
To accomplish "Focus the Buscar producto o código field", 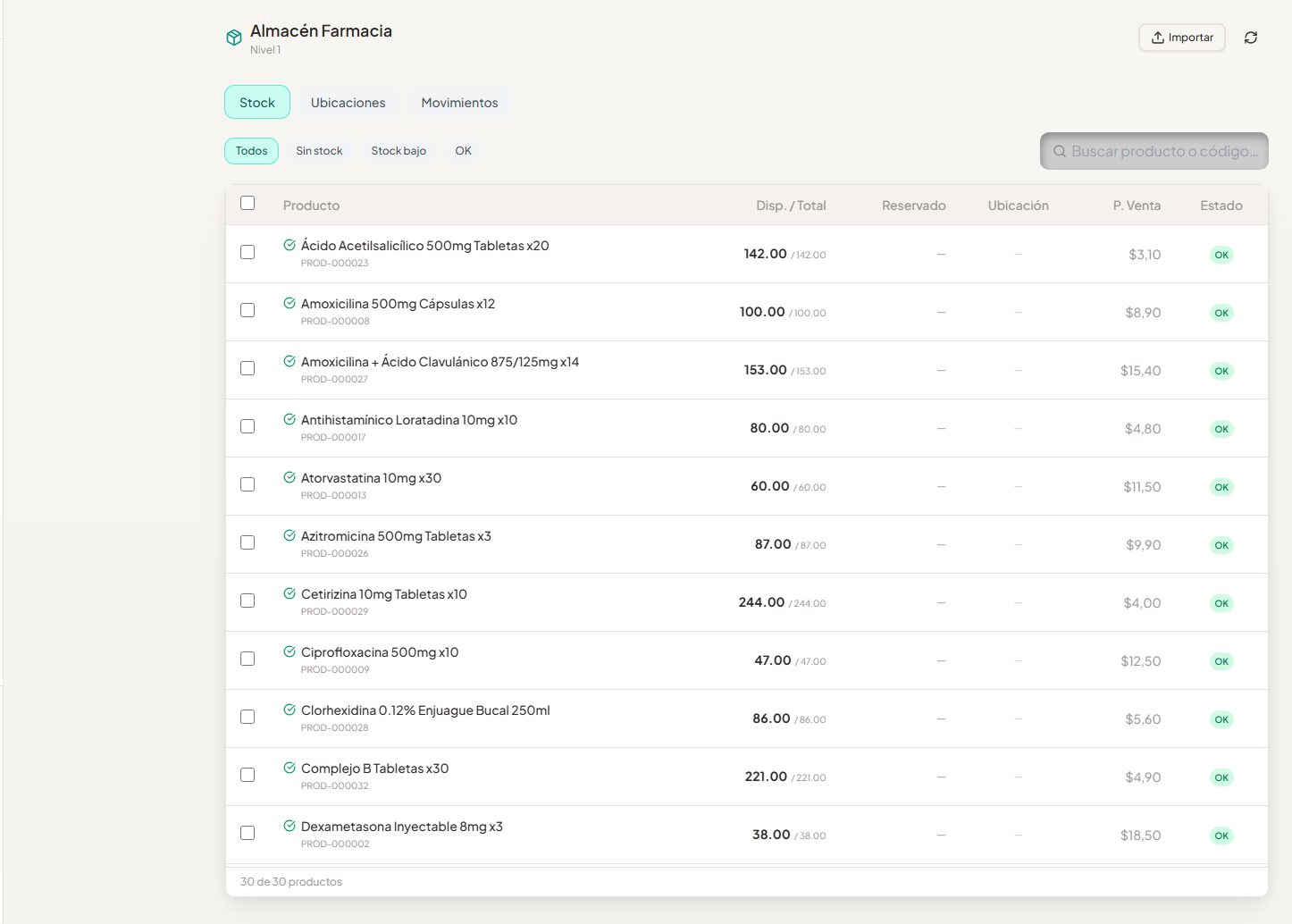I will click(x=1154, y=151).
